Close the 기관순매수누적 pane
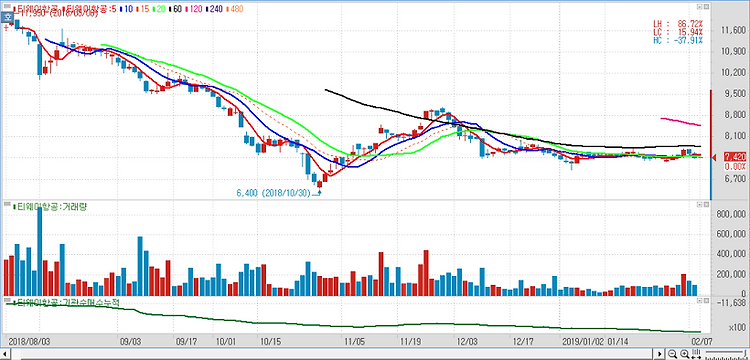This screenshot has height=360, width=750. click(x=706, y=301)
